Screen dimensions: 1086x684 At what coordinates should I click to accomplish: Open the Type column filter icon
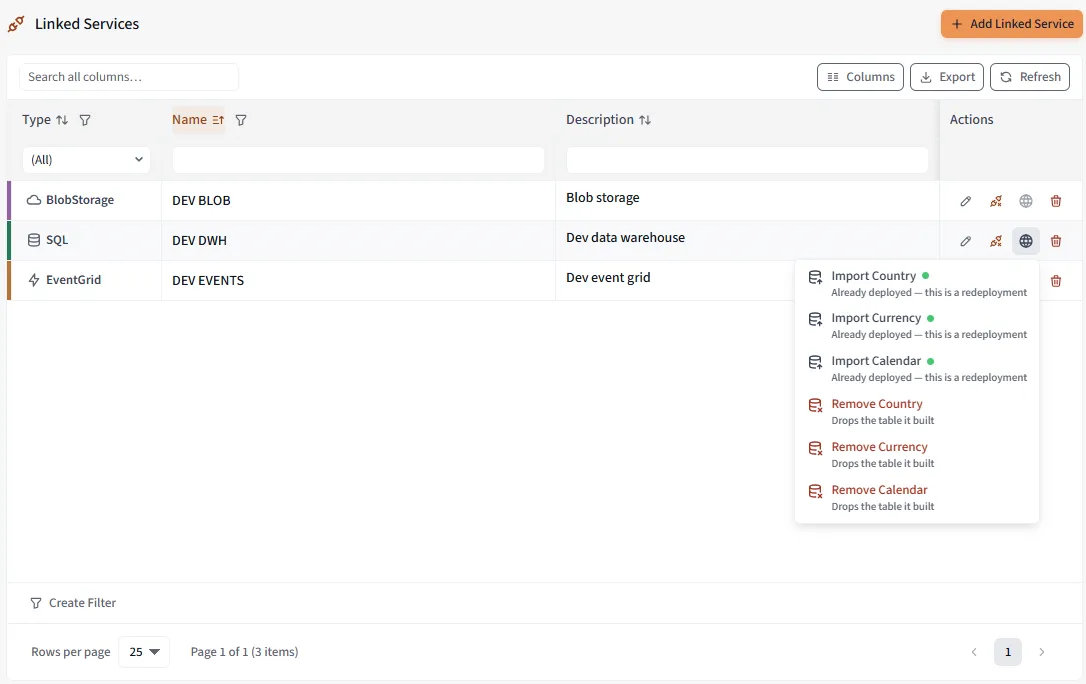(x=85, y=120)
